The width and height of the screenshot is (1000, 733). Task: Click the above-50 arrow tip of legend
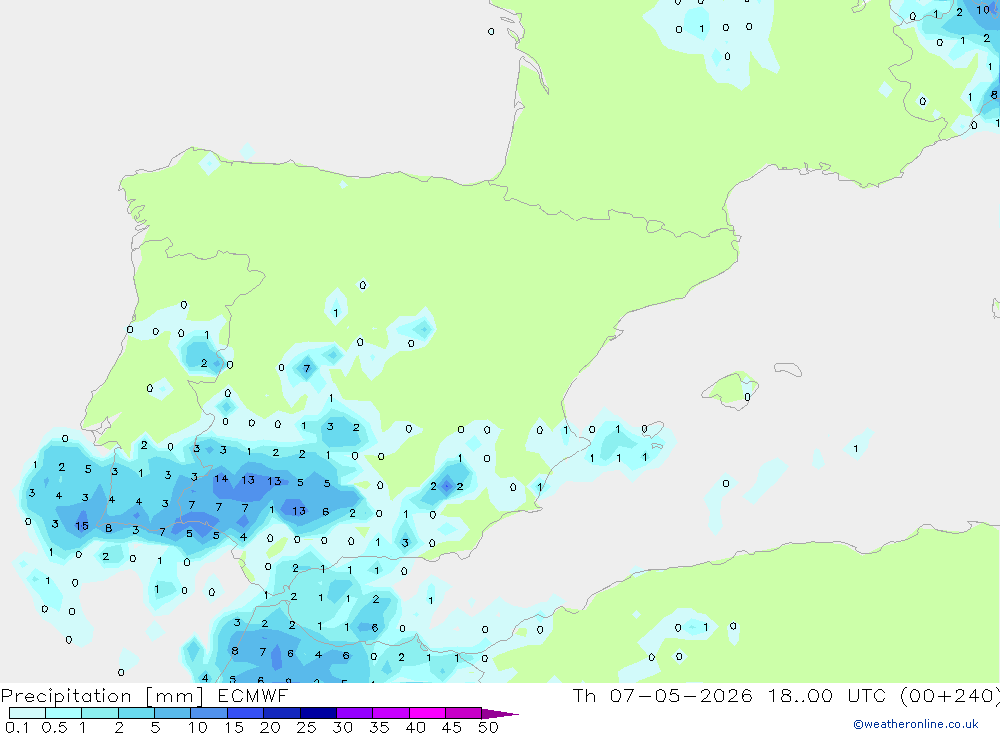click(x=499, y=713)
